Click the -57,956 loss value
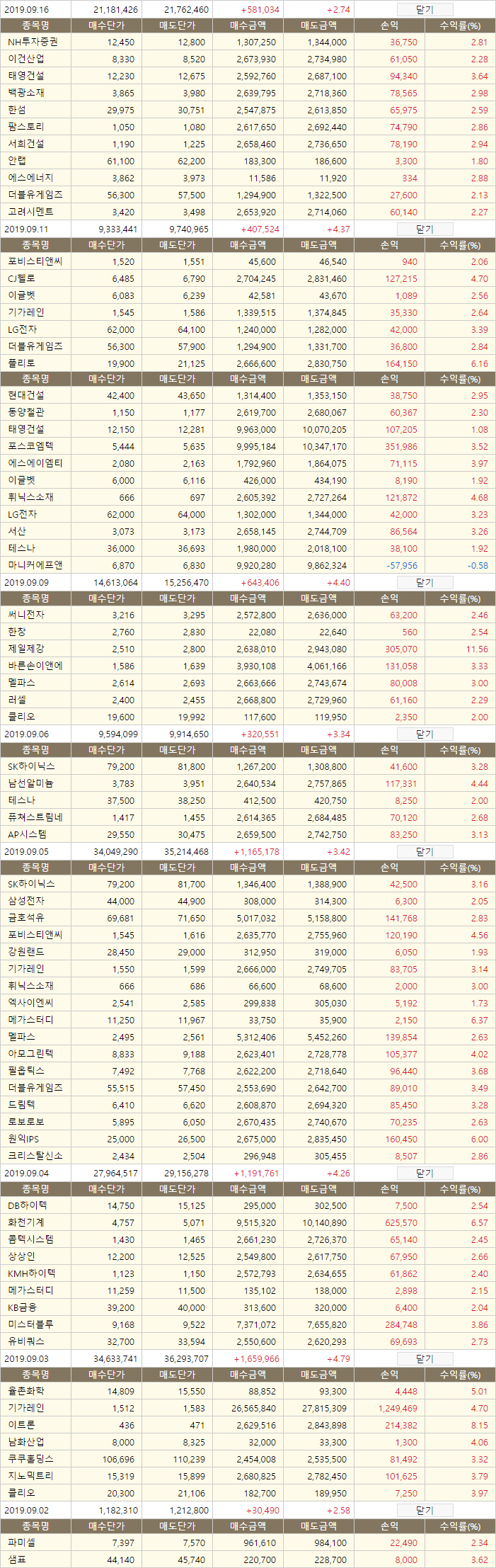 (x=401, y=566)
